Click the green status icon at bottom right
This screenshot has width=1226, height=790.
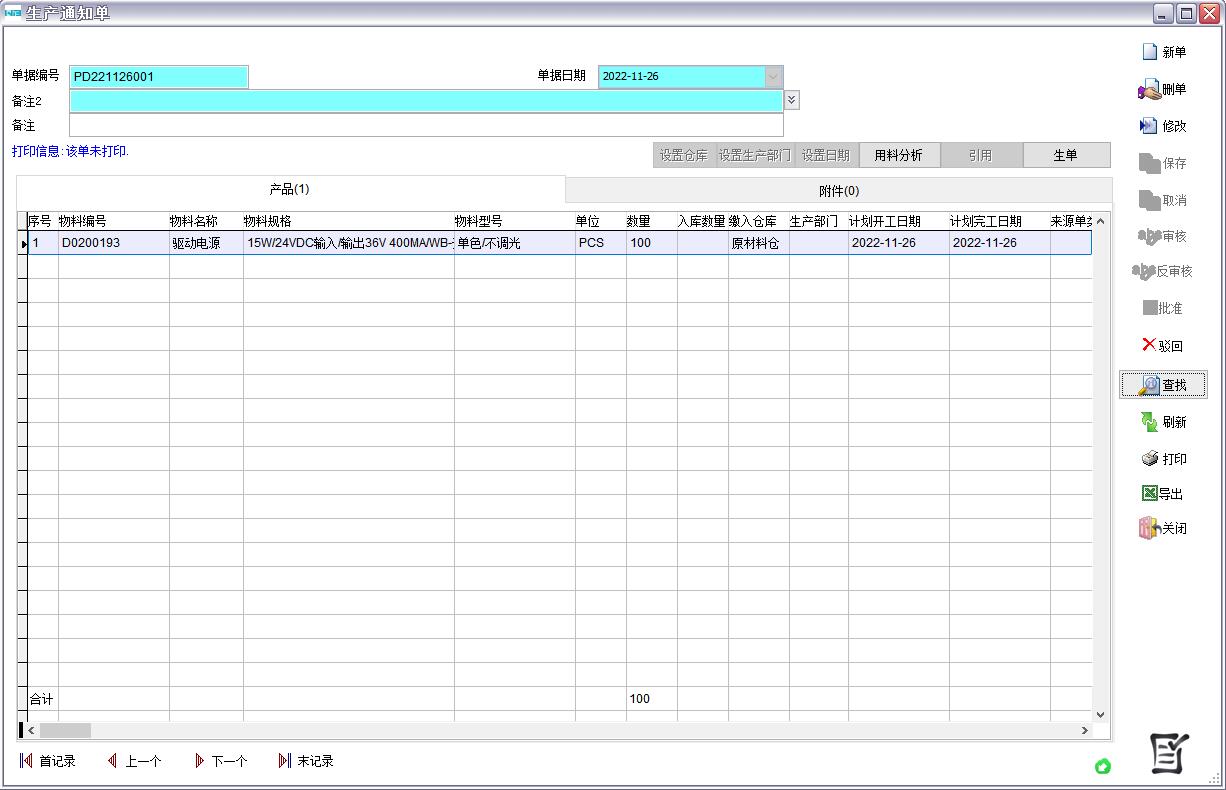click(1103, 766)
